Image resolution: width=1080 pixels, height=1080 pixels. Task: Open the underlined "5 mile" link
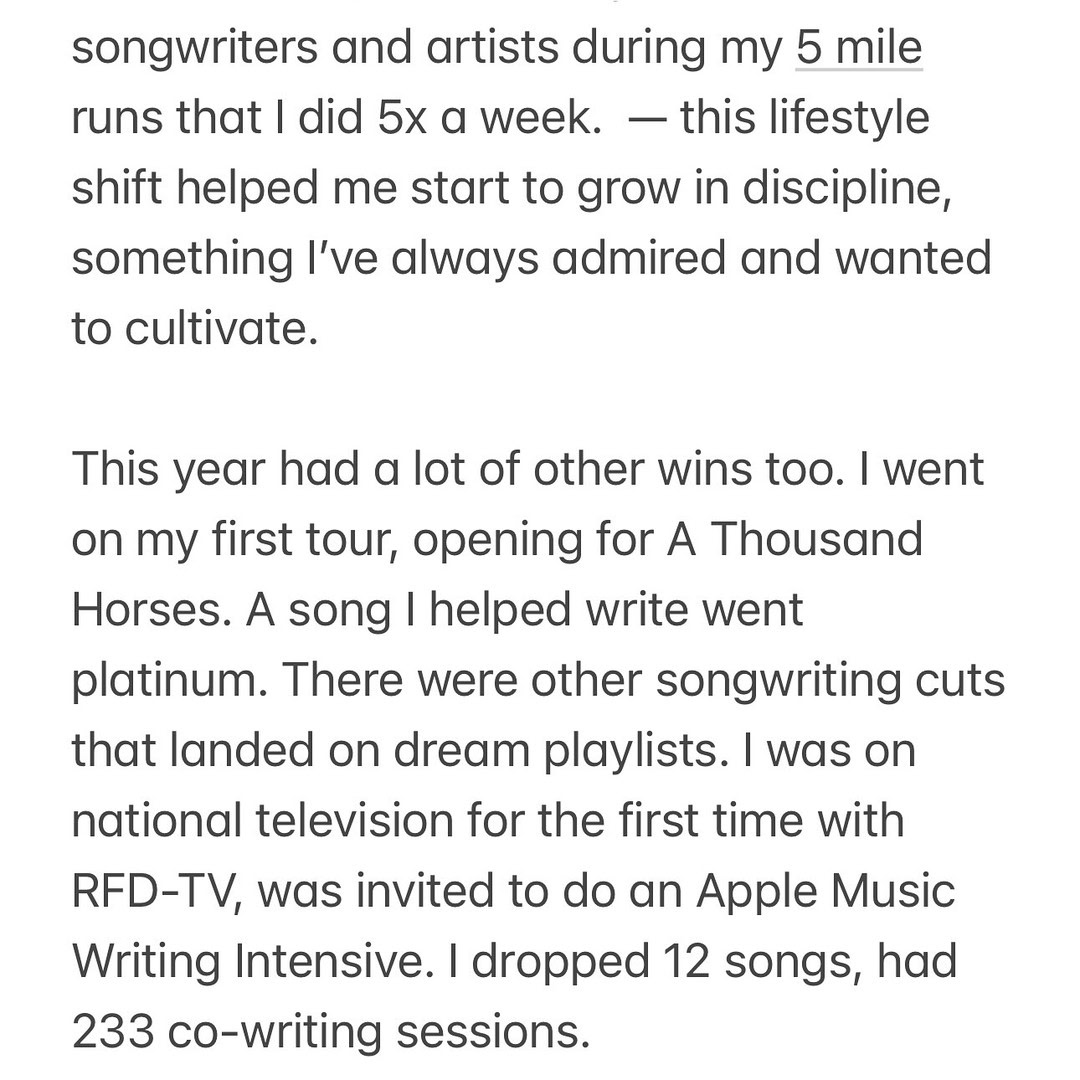click(x=858, y=48)
